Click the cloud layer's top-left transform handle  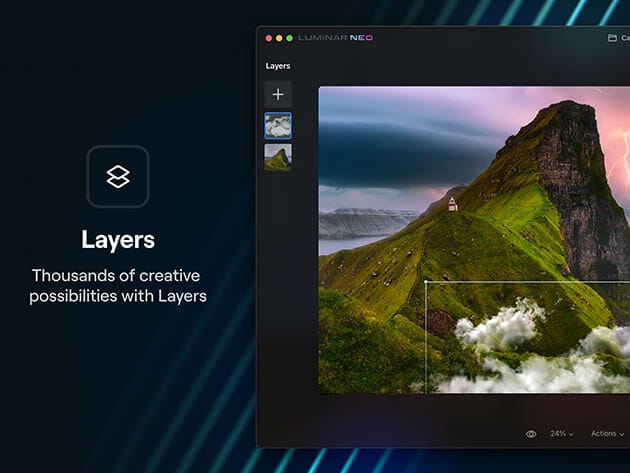[426, 282]
